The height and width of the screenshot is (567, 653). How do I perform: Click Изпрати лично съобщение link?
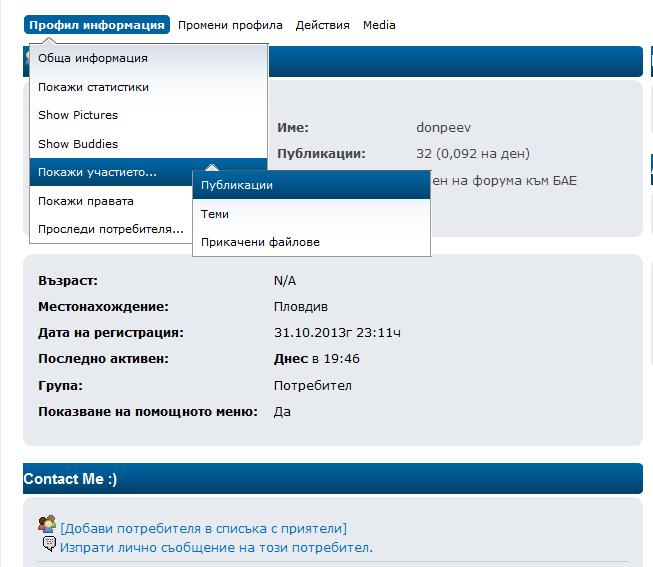pyautogui.click(x=215, y=547)
